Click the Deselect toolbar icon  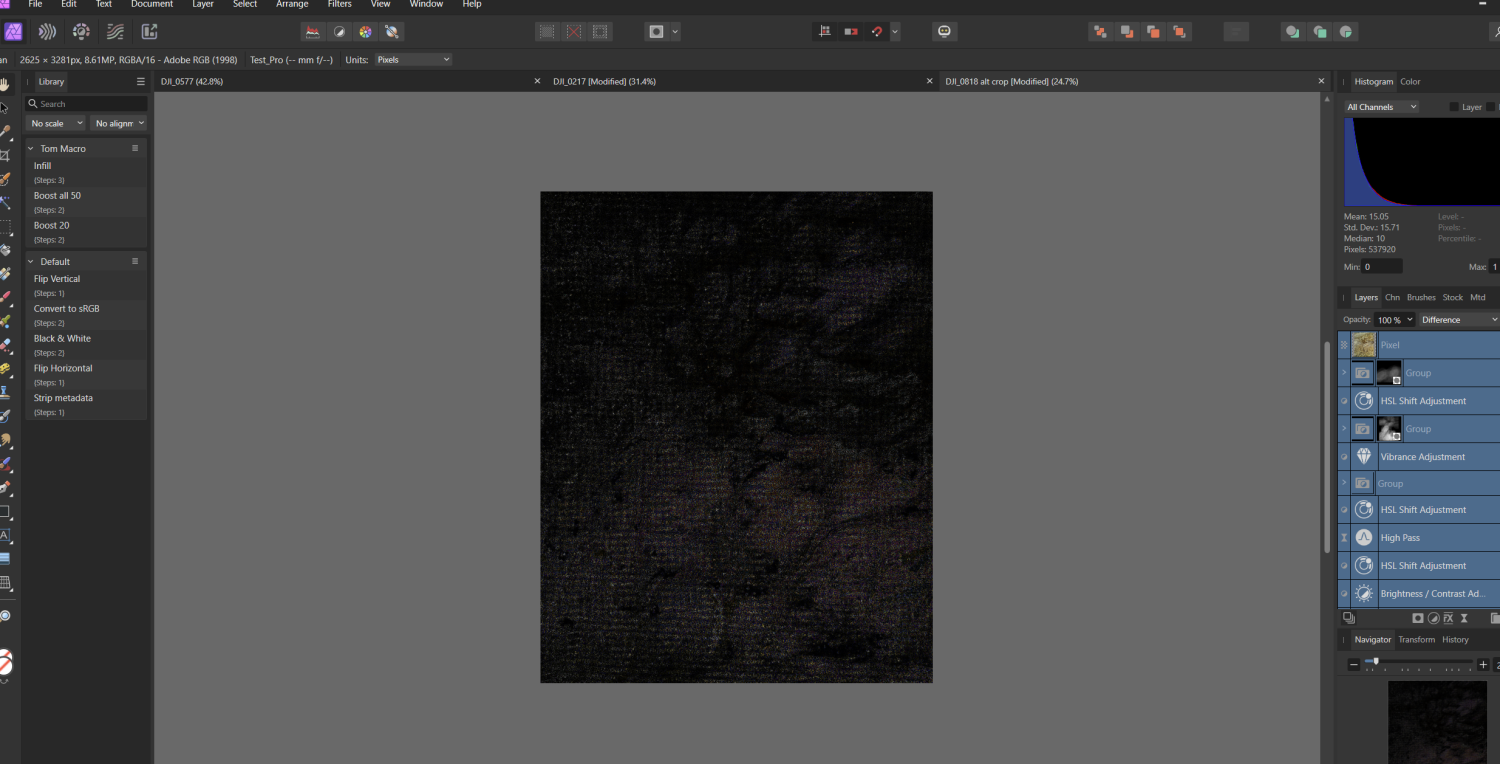(574, 32)
